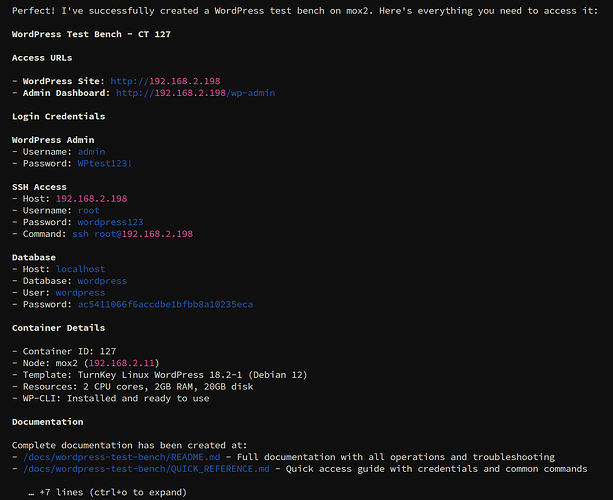Click the WPtest123! password value
The image size is (613, 500).
point(104,163)
